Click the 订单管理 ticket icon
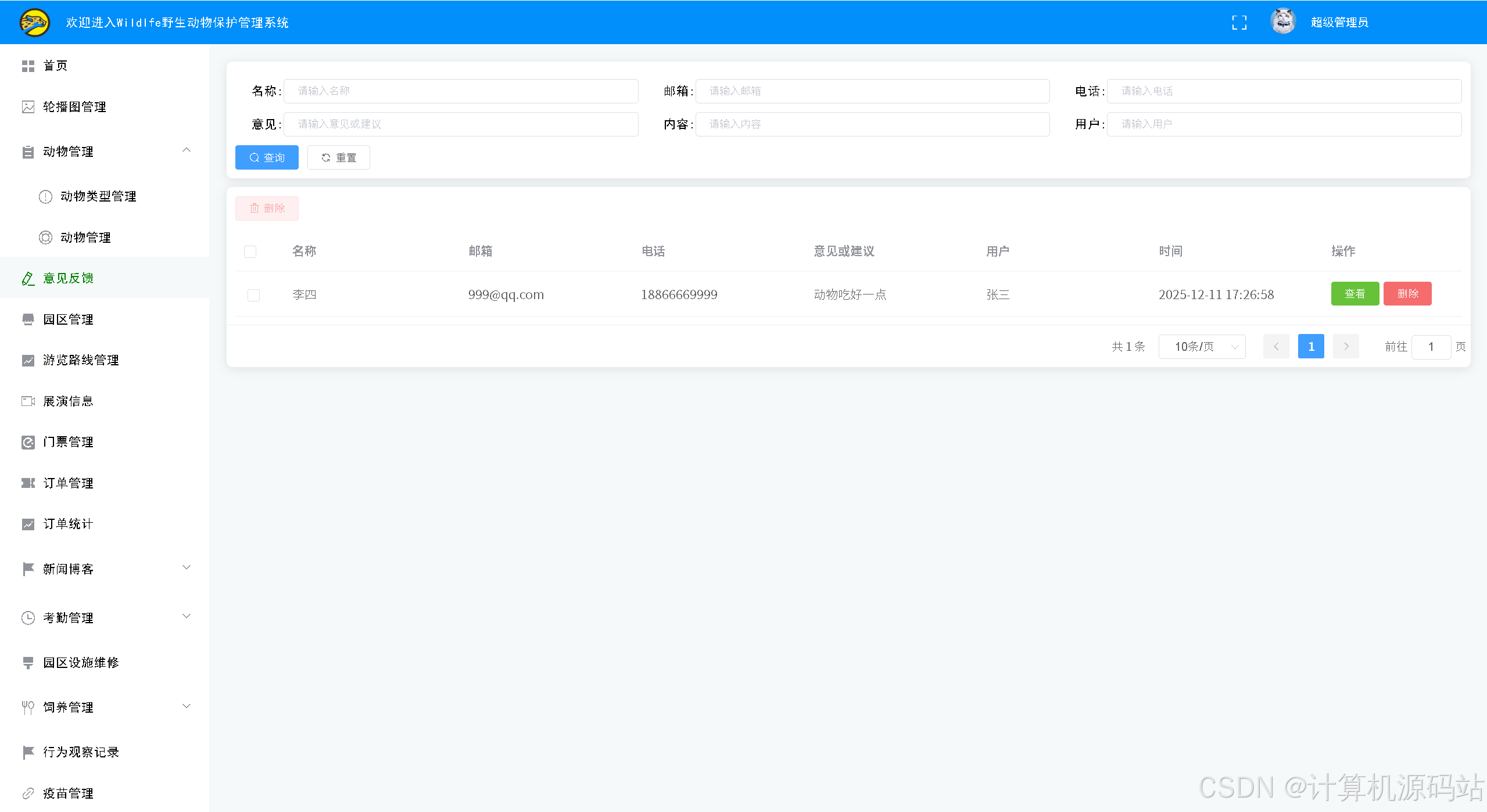The width and height of the screenshot is (1487, 812). coord(28,483)
